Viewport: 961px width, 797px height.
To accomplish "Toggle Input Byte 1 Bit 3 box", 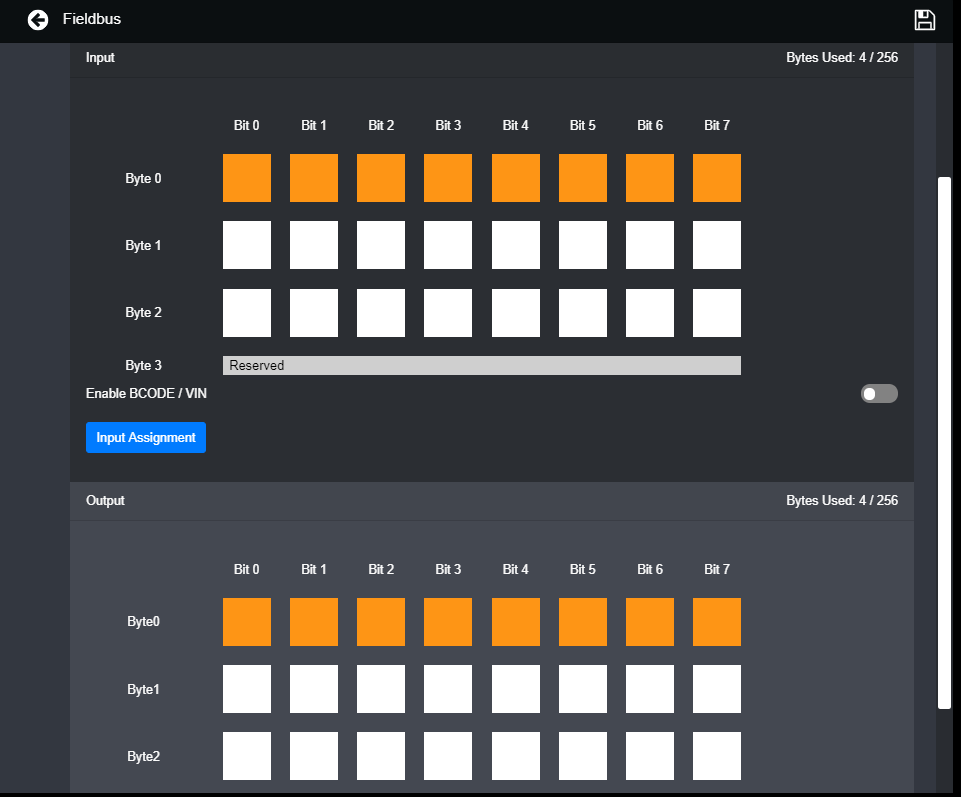I will [x=448, y=245].
